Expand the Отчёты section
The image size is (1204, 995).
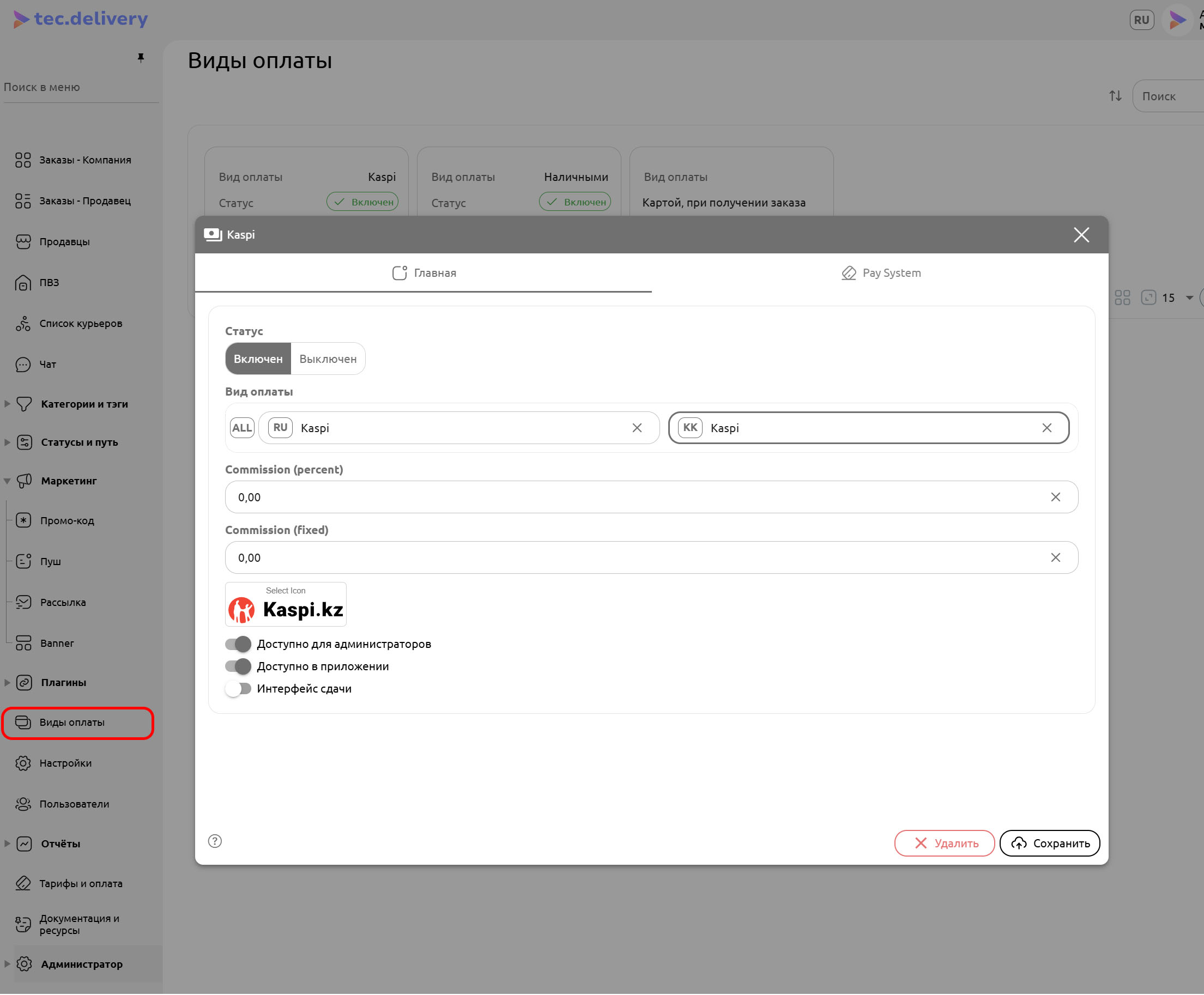click(8, 844)
